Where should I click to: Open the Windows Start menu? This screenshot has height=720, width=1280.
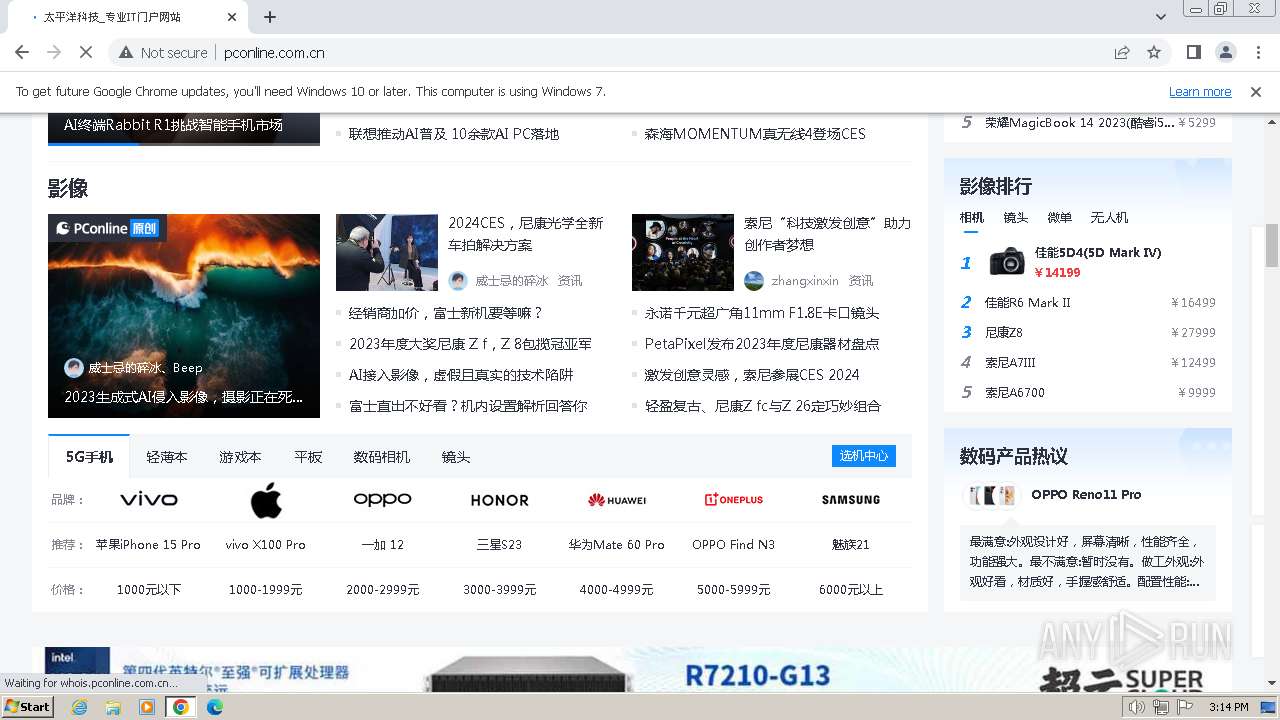click(x=28, y=706)
